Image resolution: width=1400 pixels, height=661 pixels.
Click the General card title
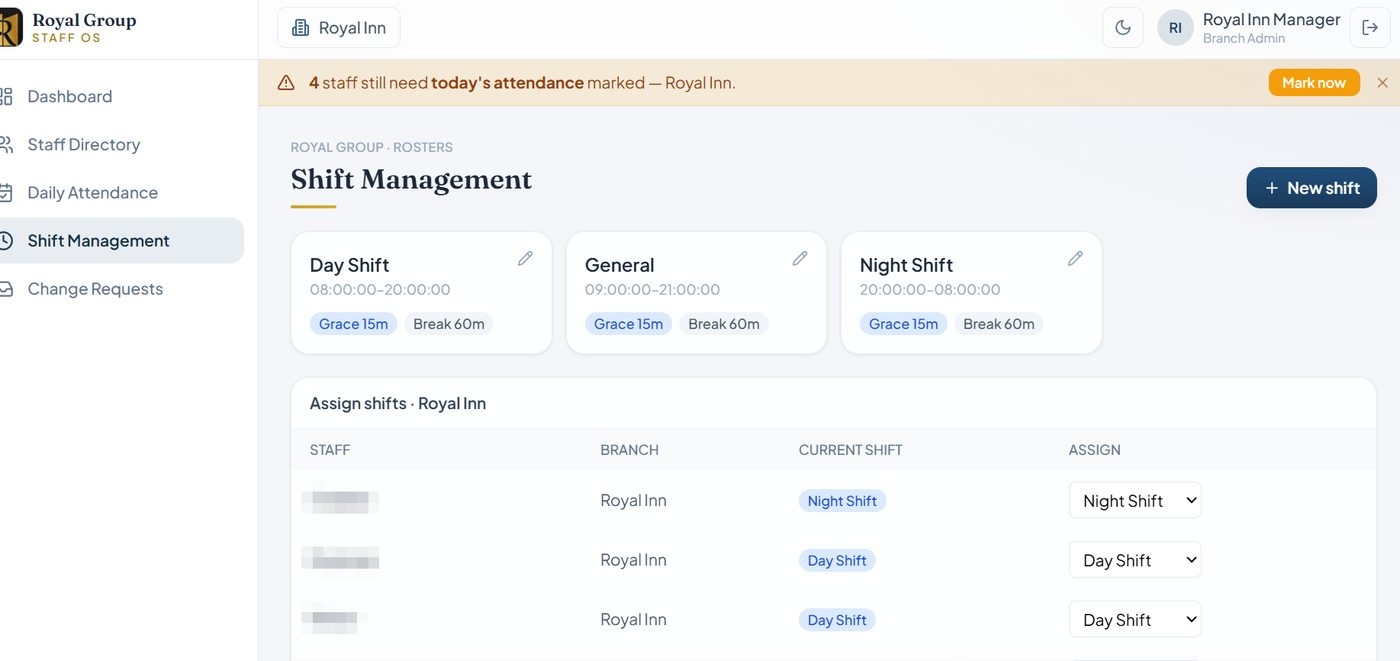[619, 265]
